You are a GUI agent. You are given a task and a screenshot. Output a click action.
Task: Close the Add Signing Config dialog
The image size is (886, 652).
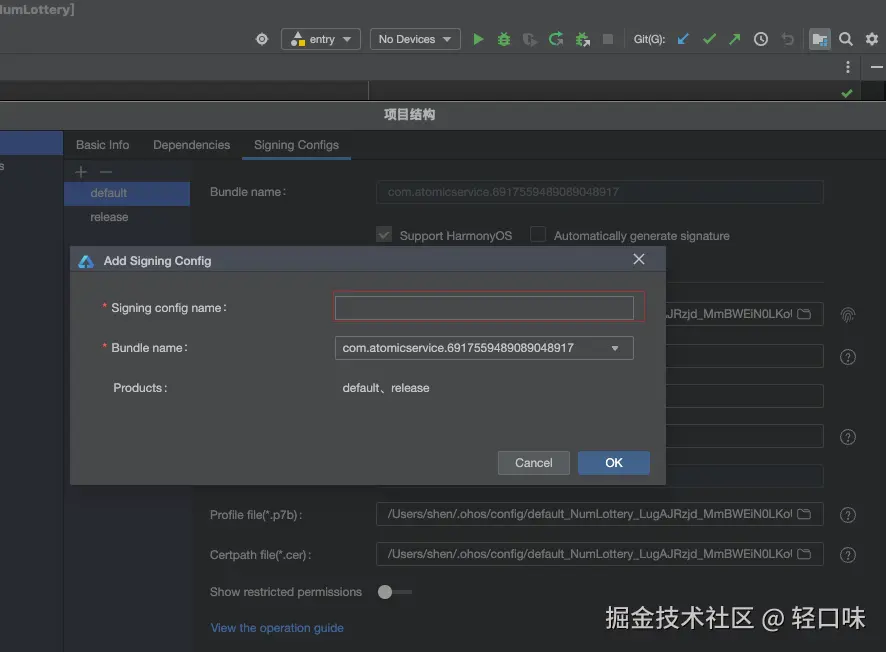639,259
